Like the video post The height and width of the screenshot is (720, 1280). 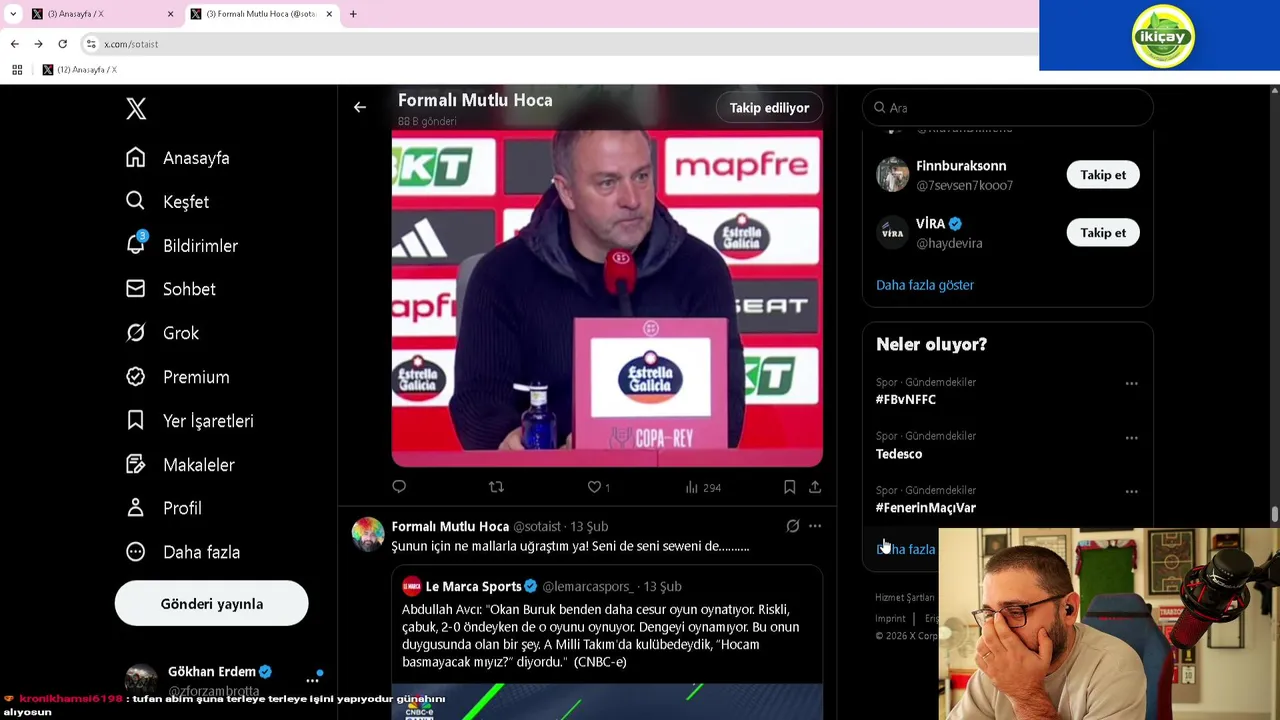click(x=598, y=487)
